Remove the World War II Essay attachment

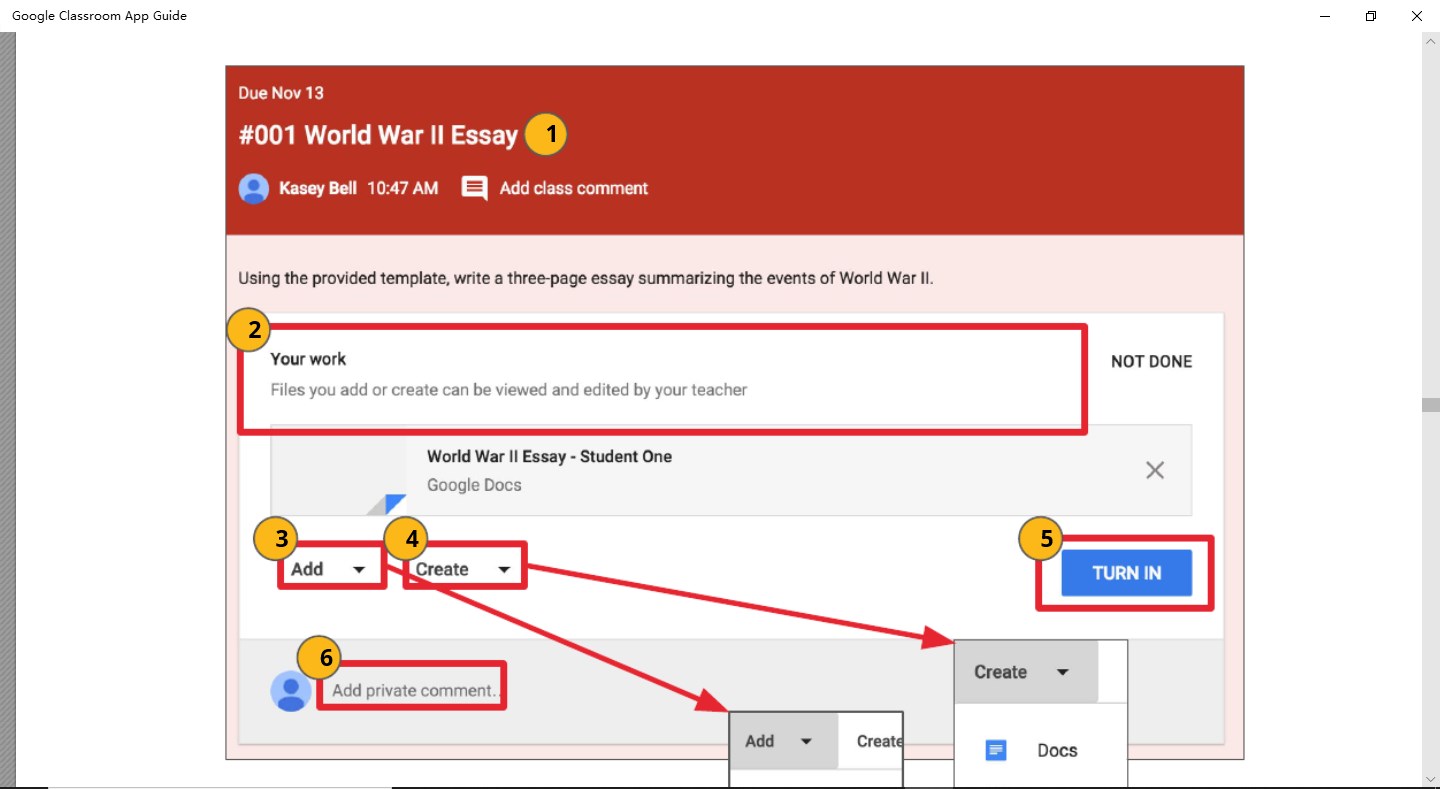(1154, 470)
